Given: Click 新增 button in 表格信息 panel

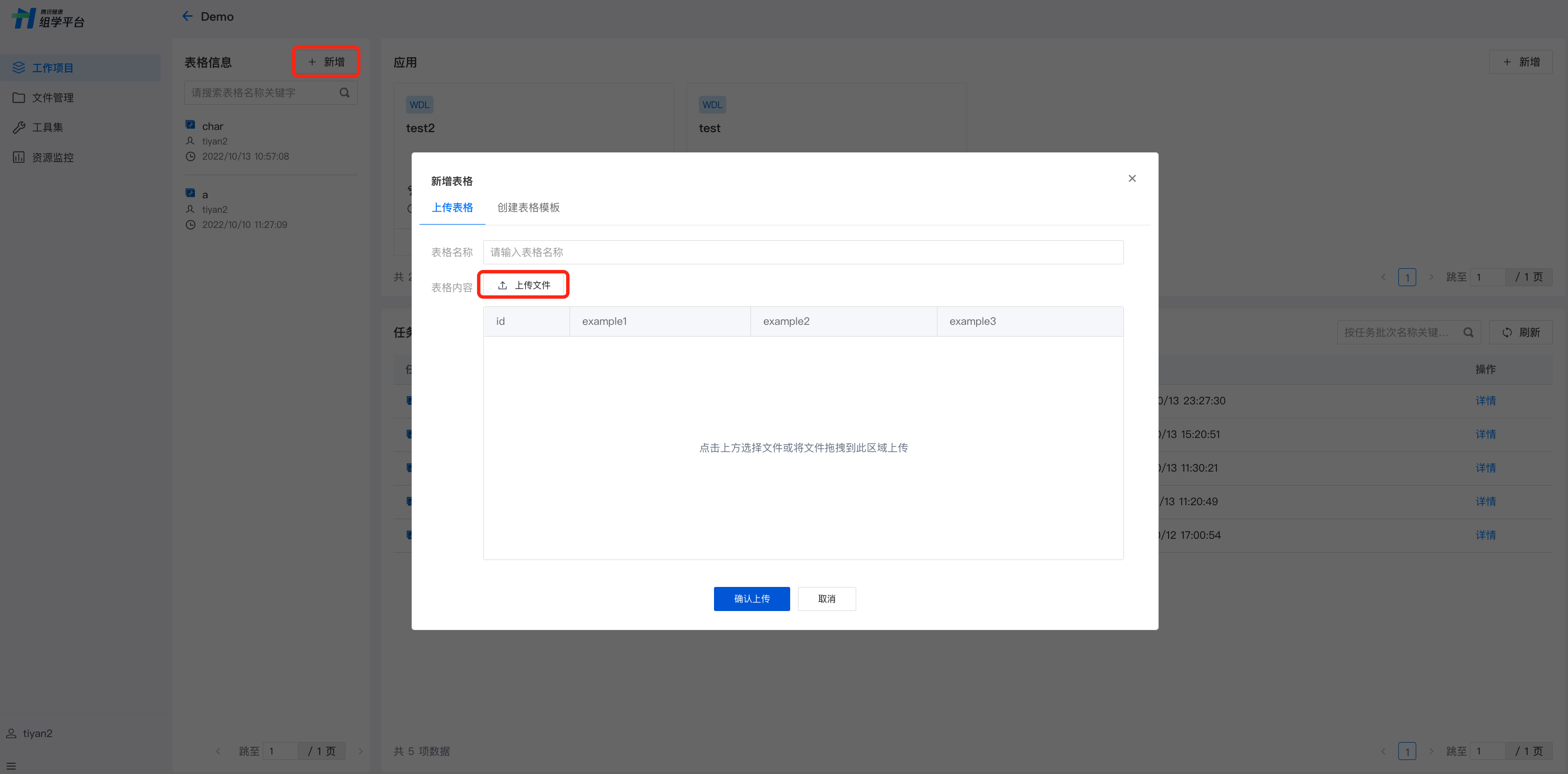Looking at the screenshot, I should point(326,62).
